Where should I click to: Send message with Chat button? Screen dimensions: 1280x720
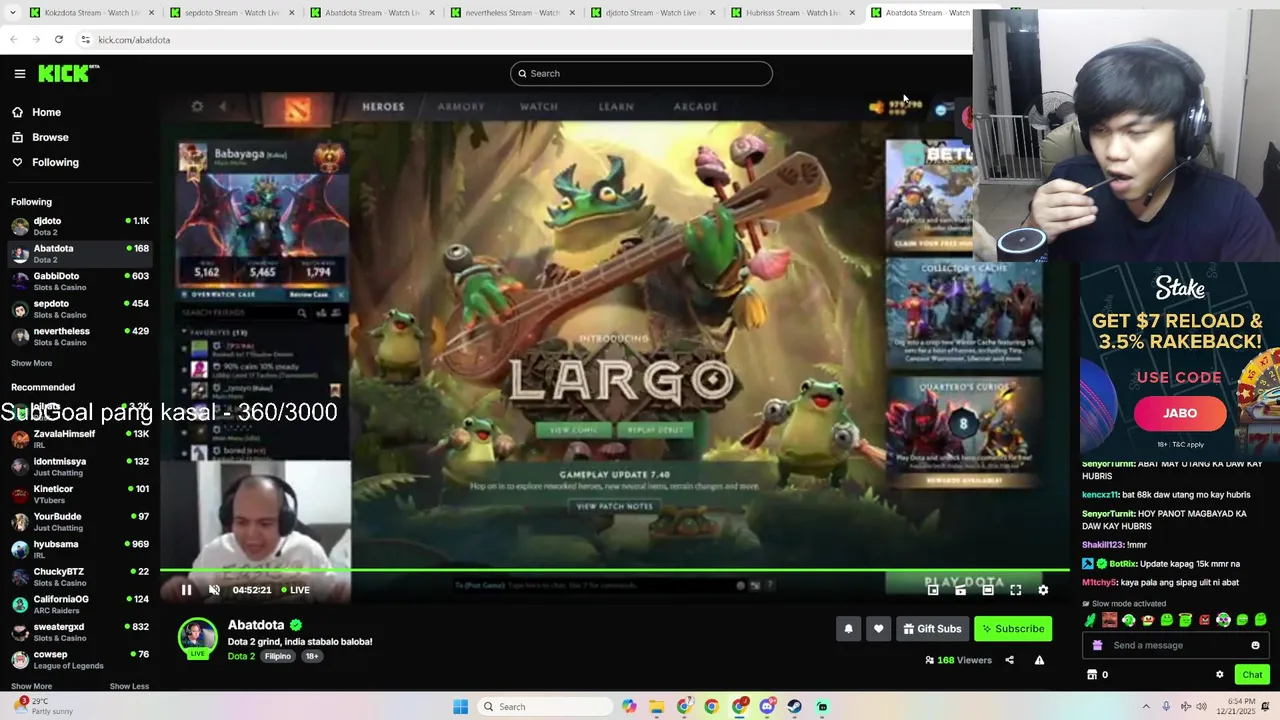(x=1252, y=675)
